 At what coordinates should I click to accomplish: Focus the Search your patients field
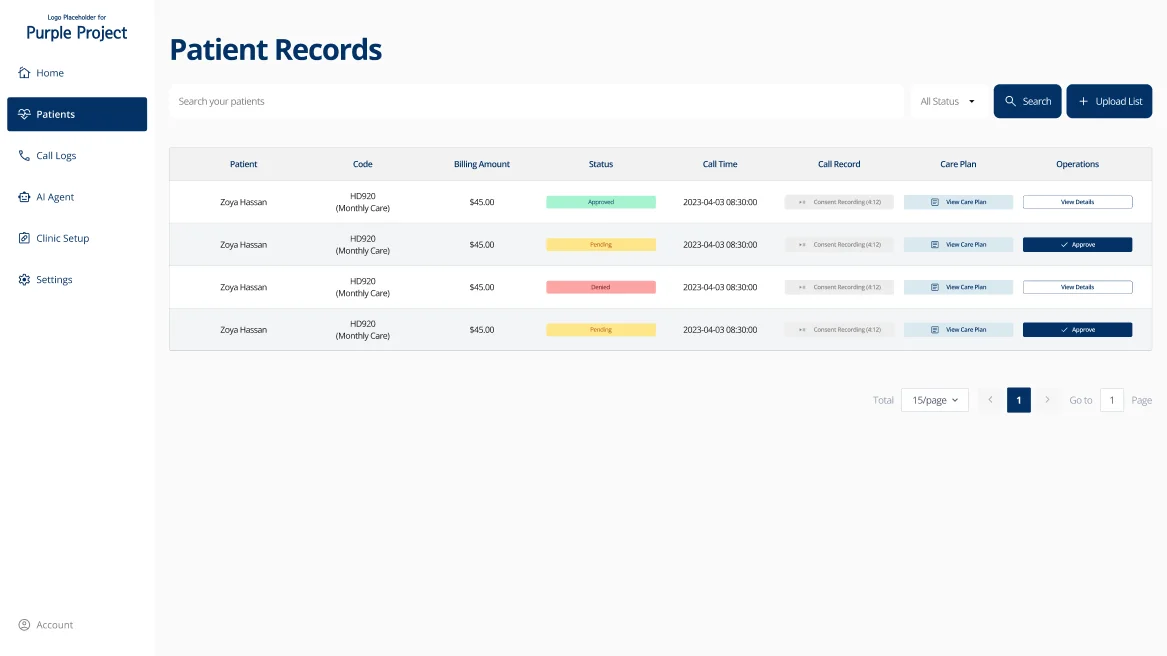pyautogui.click(x=536, y=101)
